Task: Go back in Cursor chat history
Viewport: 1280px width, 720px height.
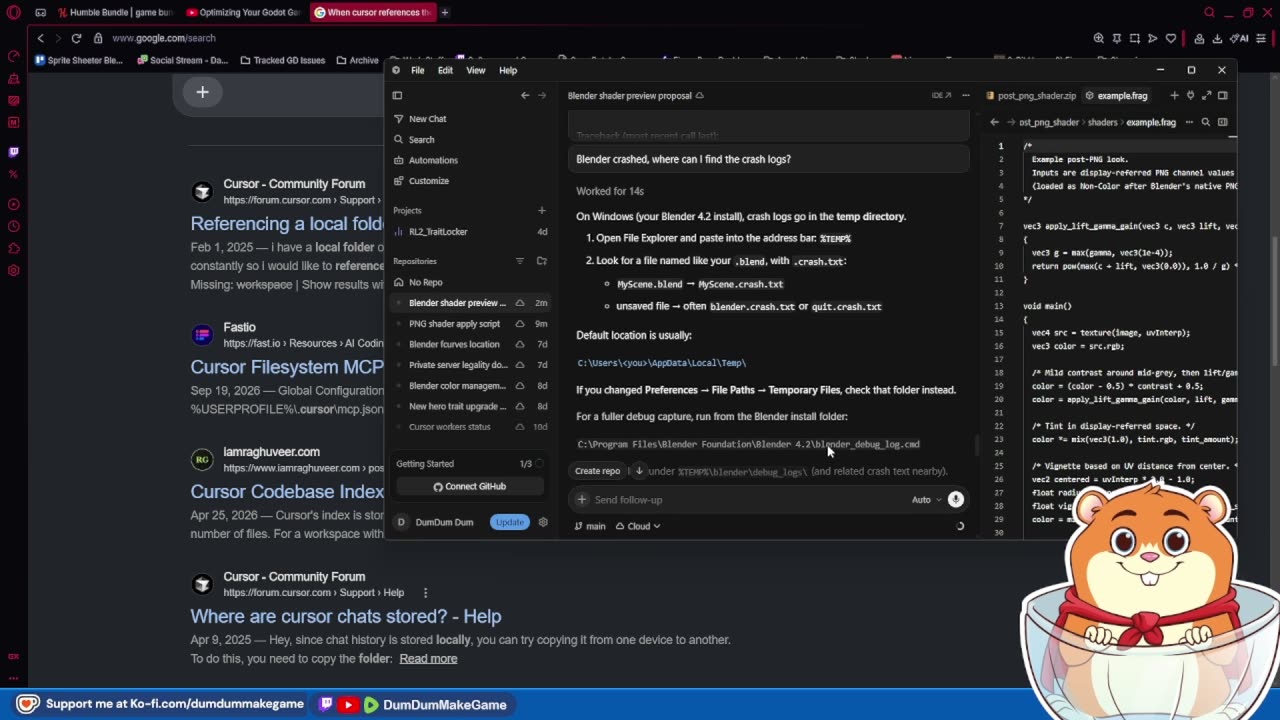Action: click(x=525, y=96)
